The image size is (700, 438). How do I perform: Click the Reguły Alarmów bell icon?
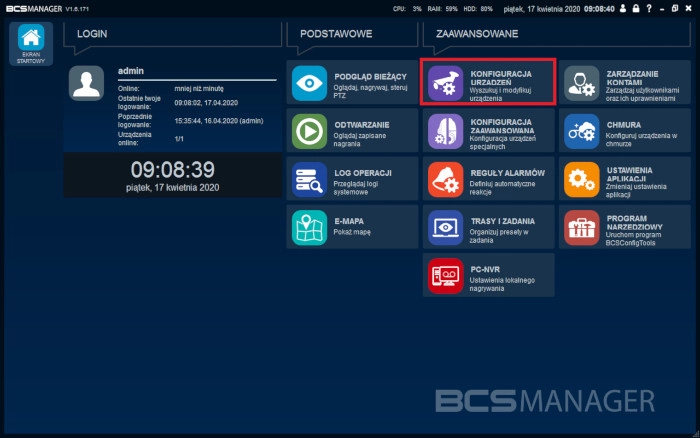(x=446, y=179)
